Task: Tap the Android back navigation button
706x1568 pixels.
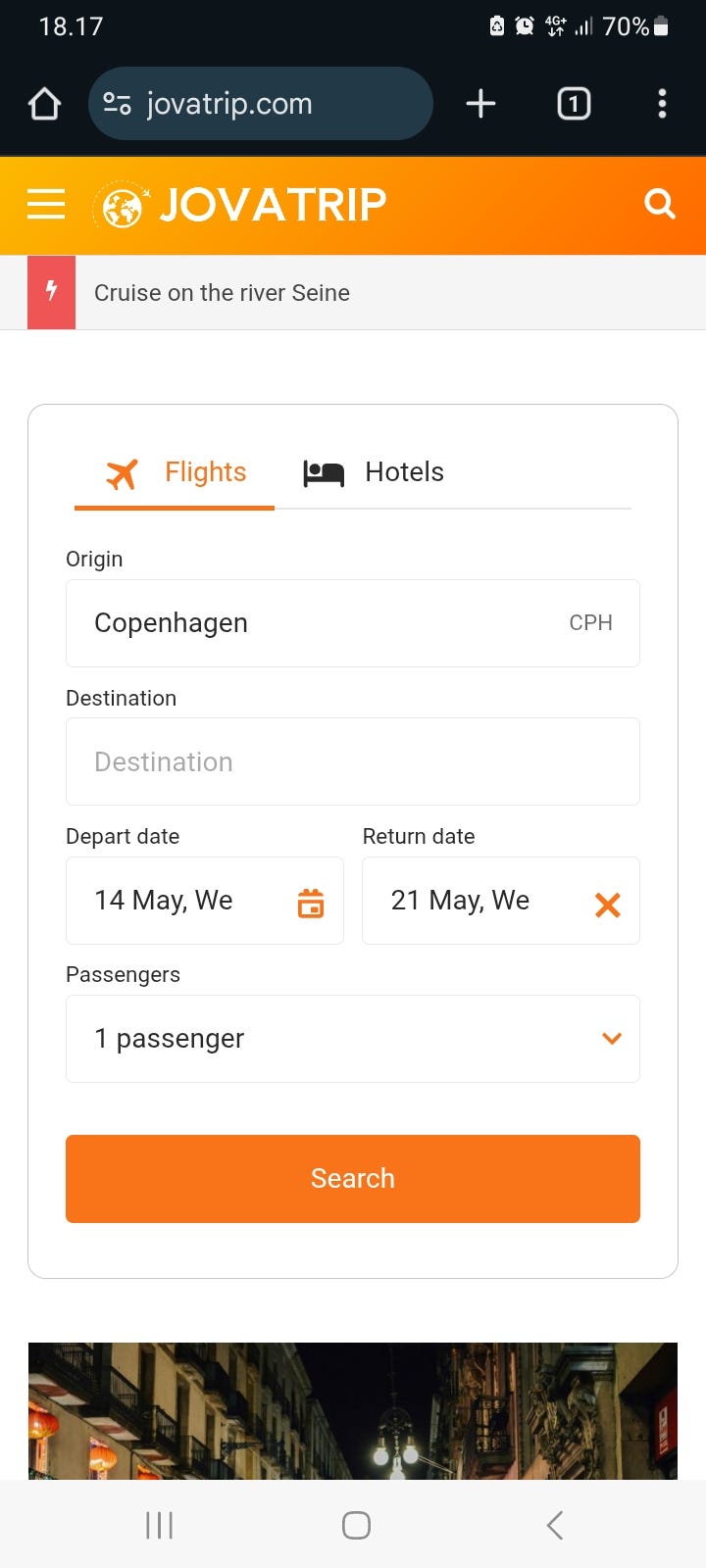Action: point(555,1525)
